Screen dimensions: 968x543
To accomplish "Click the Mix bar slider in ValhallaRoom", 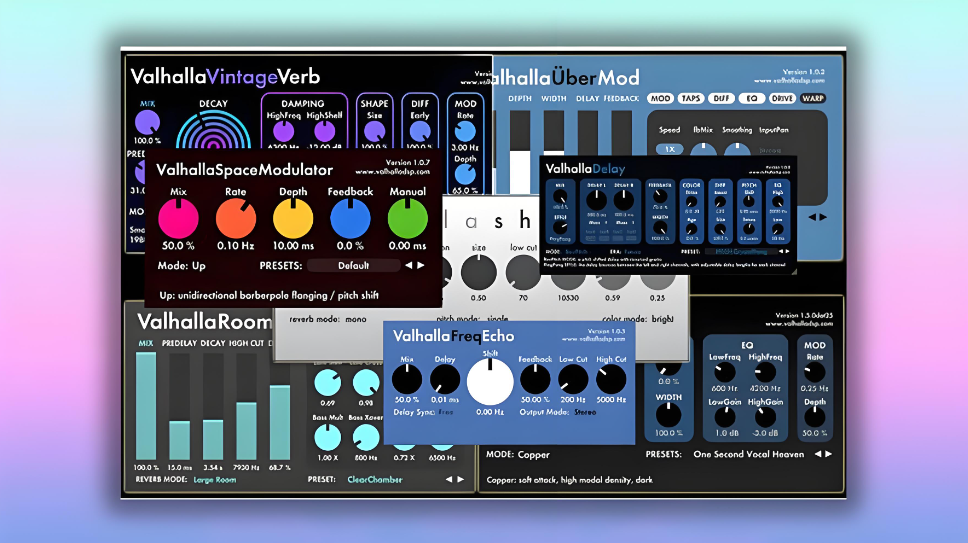I will pos(146,406).
